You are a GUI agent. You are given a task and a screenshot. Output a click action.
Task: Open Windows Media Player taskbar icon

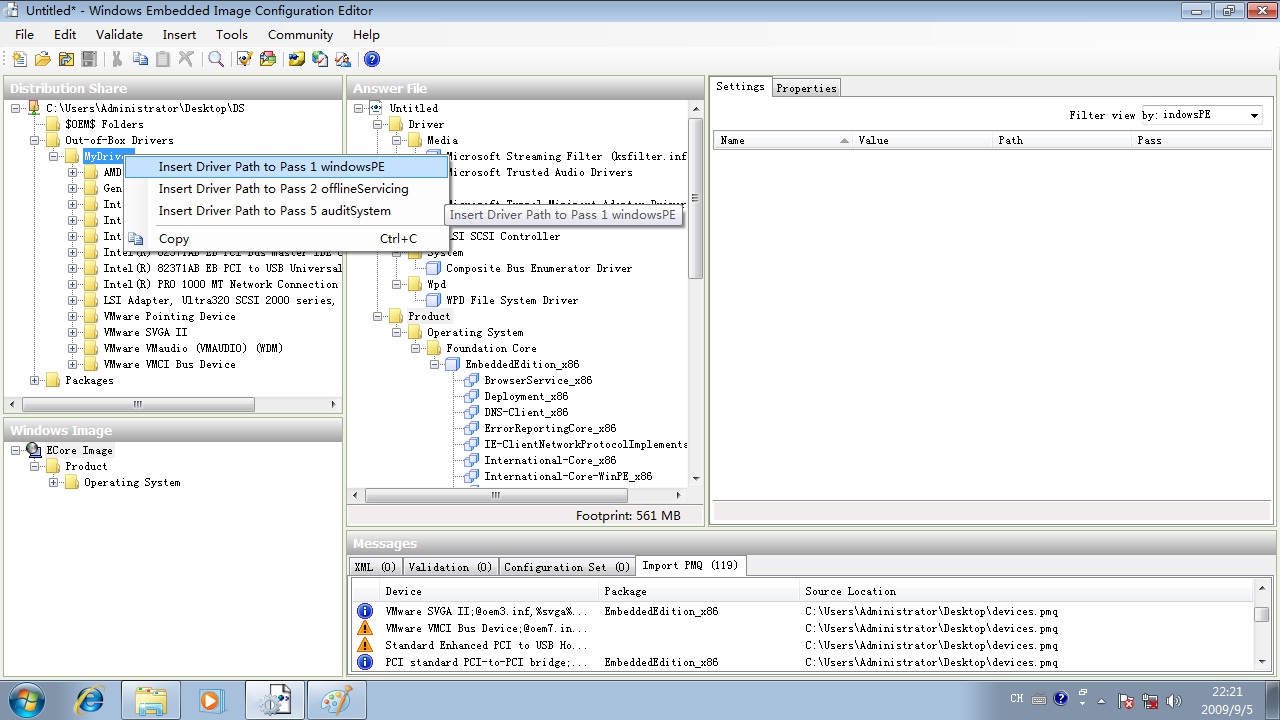pos(211,699)
